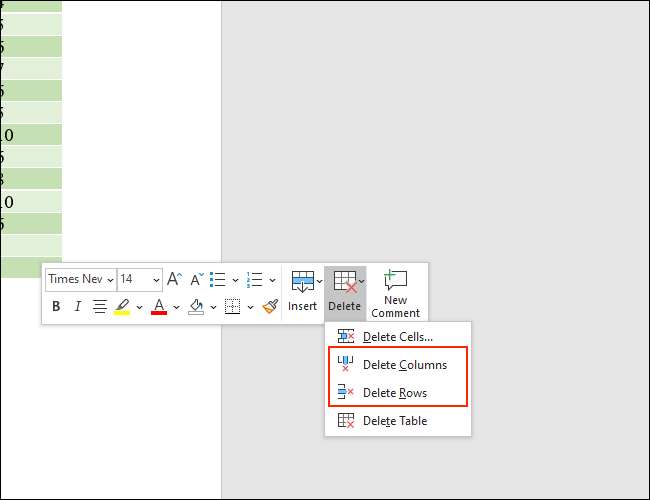Expand the borders dropdown arrow

tap(249, 307)
